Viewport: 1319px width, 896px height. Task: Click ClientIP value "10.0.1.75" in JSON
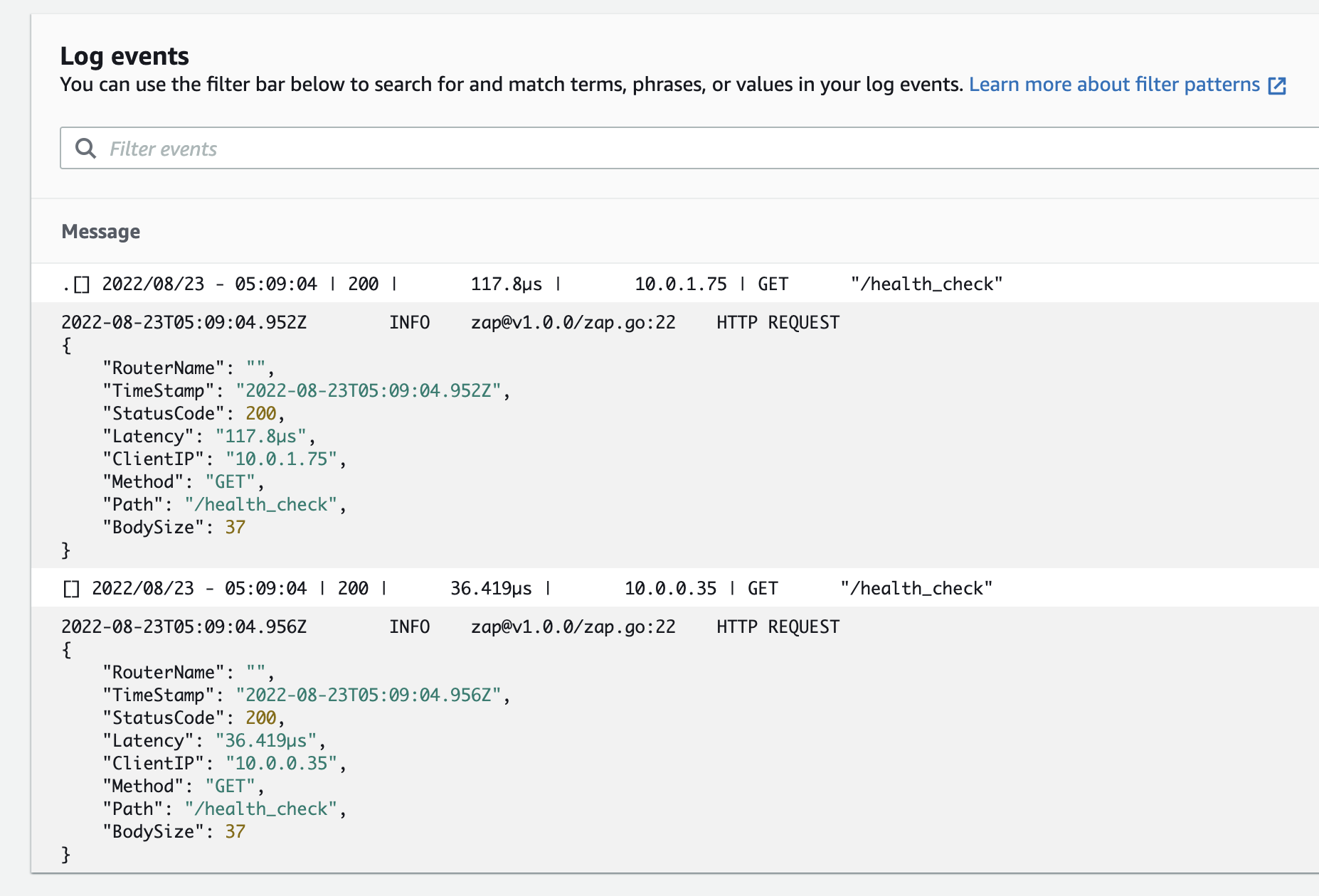click(281, 459)
